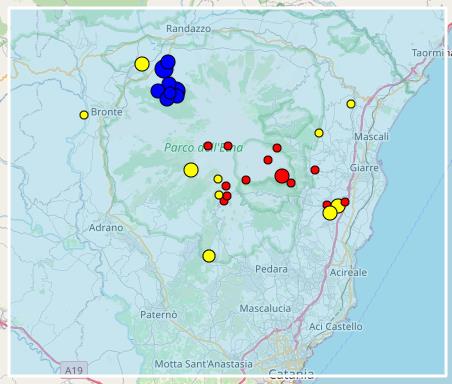Click the A19 highway shield

[74, 369]
